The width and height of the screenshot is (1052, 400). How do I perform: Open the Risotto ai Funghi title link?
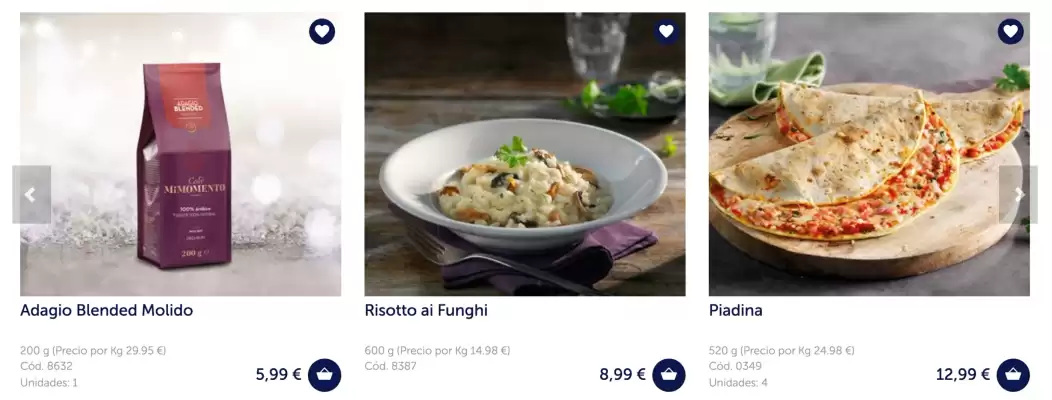pyautogui.click(x=426, y=311)
